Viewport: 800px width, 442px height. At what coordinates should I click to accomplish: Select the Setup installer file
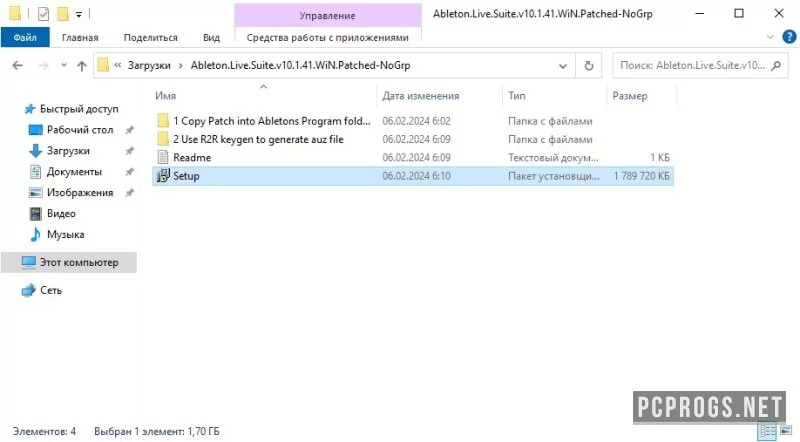413,176
